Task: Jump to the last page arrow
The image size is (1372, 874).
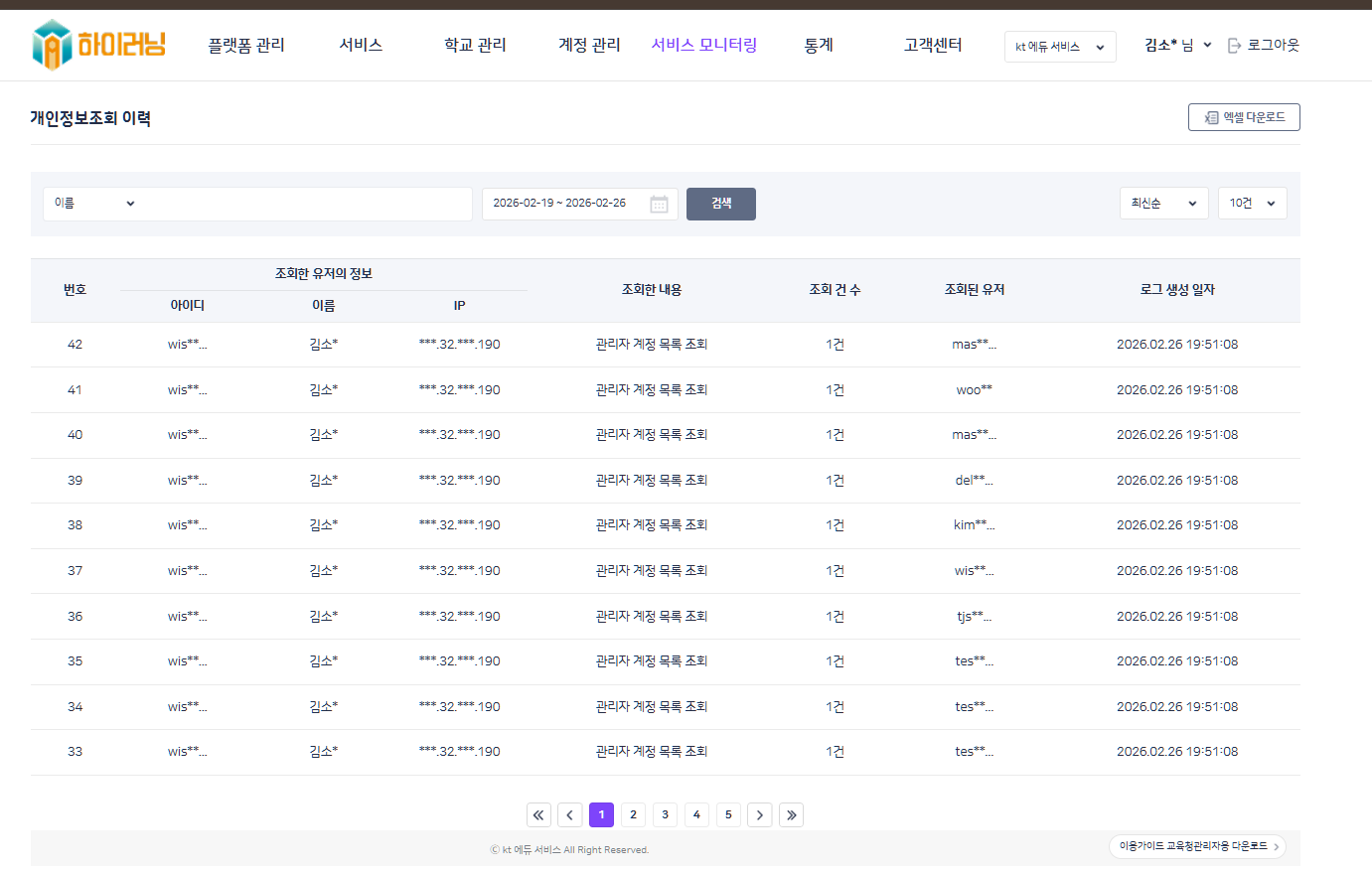Action: 791,815
